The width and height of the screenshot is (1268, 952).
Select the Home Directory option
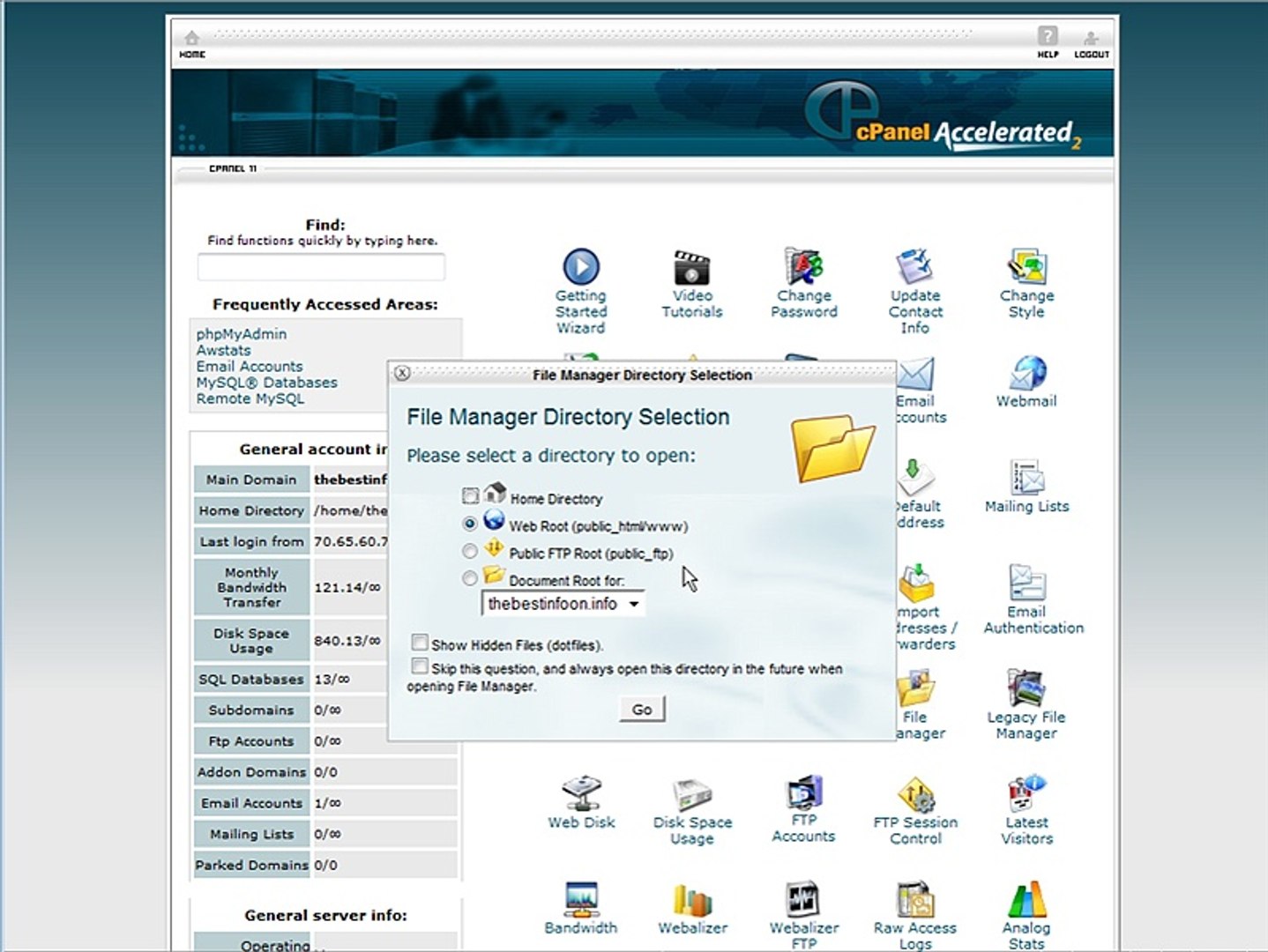[x=471, y=496]
